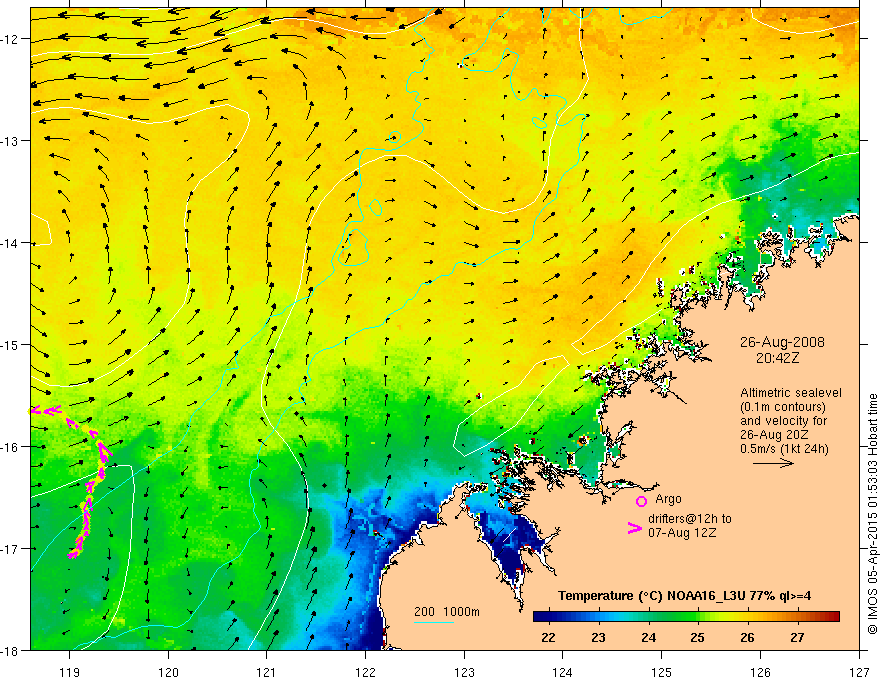Click the magenta drifter arrow legend symbol
Image resolution: width=880 pixels, height=680 pixels.
click(634, 528)
